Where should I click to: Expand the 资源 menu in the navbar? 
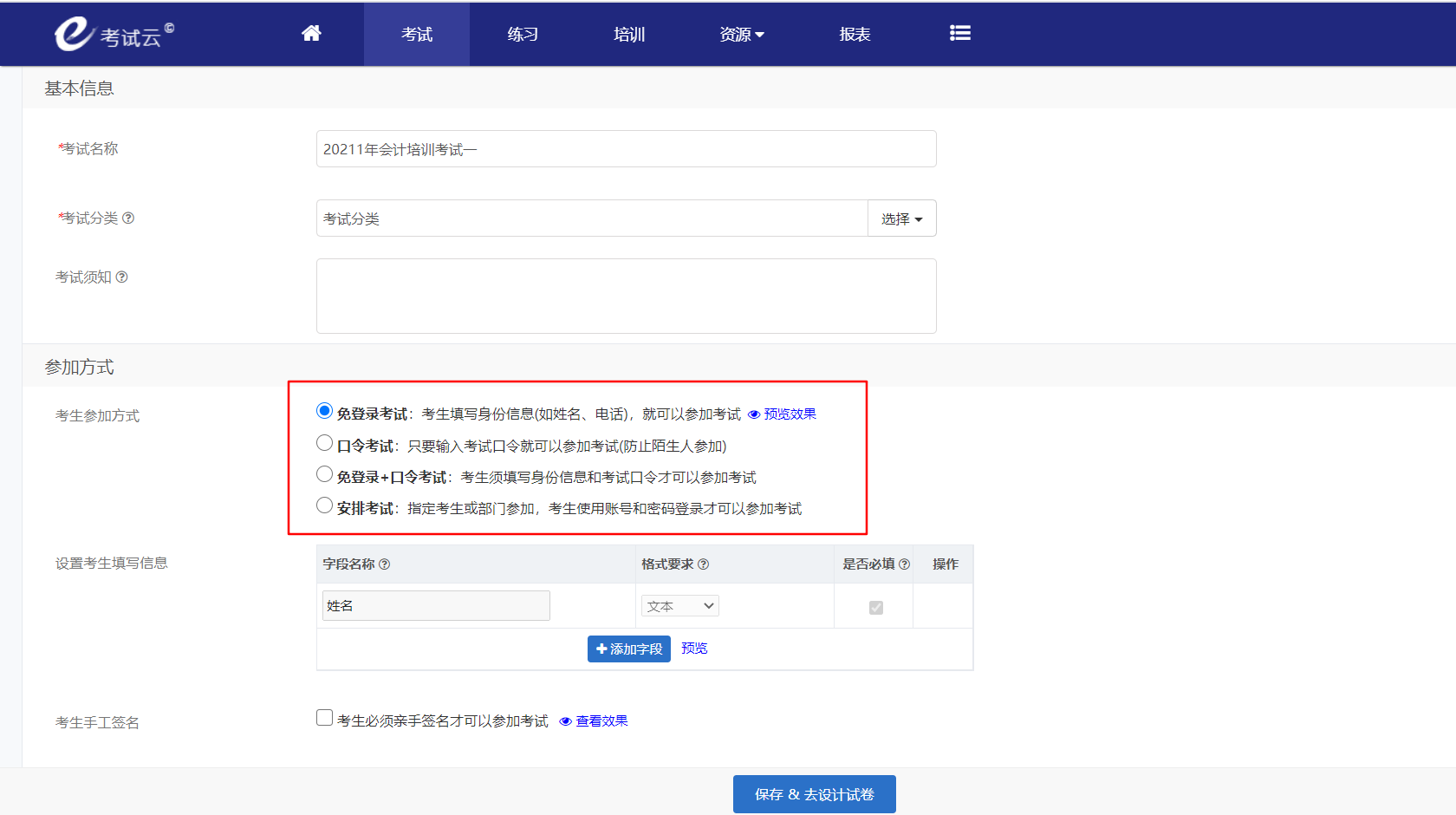click(742, 34)
